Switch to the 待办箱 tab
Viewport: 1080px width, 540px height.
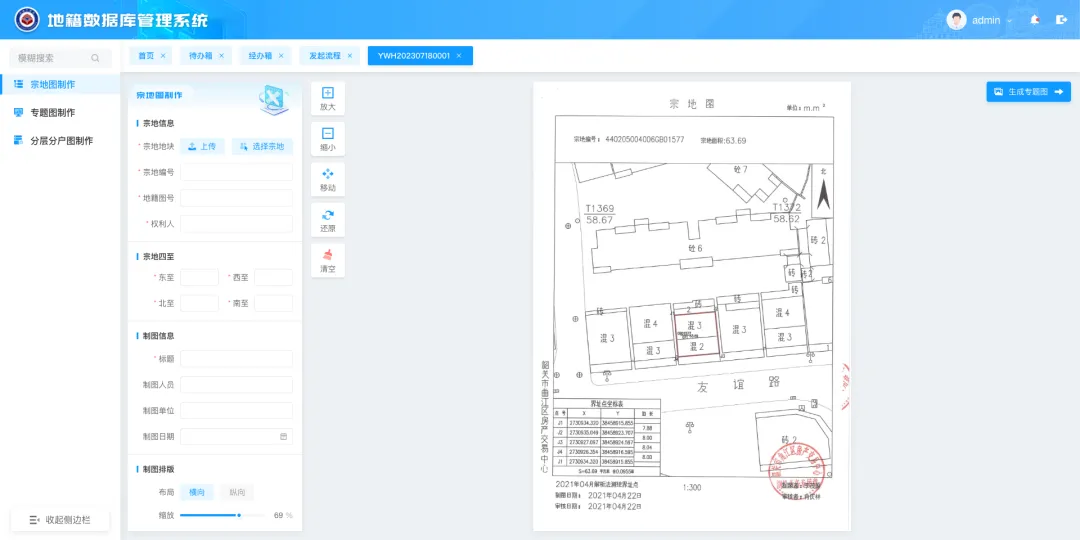(207, 56)
